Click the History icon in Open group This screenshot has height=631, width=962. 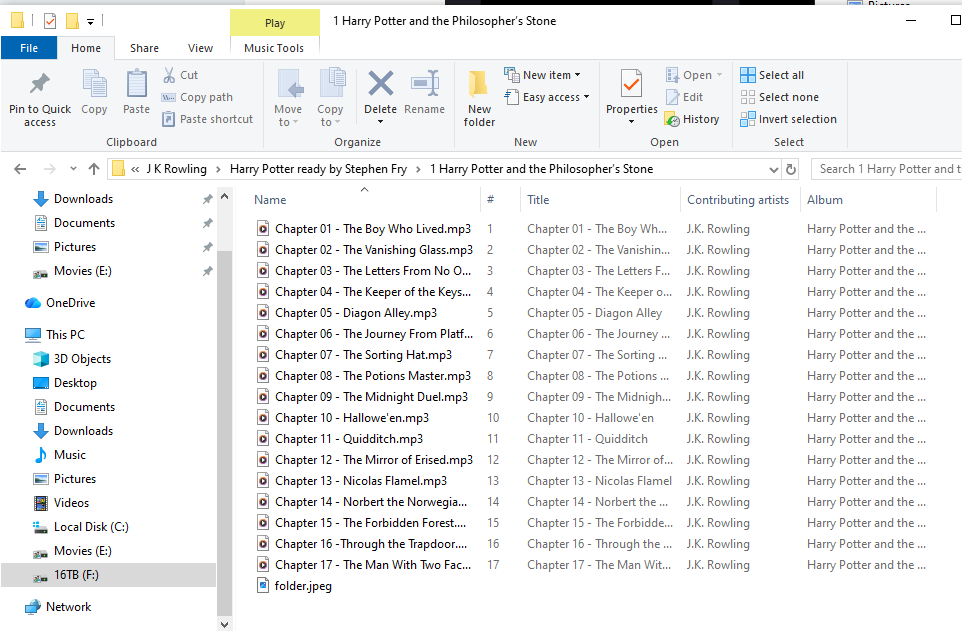pyautogui.click(x=691, y=119)
